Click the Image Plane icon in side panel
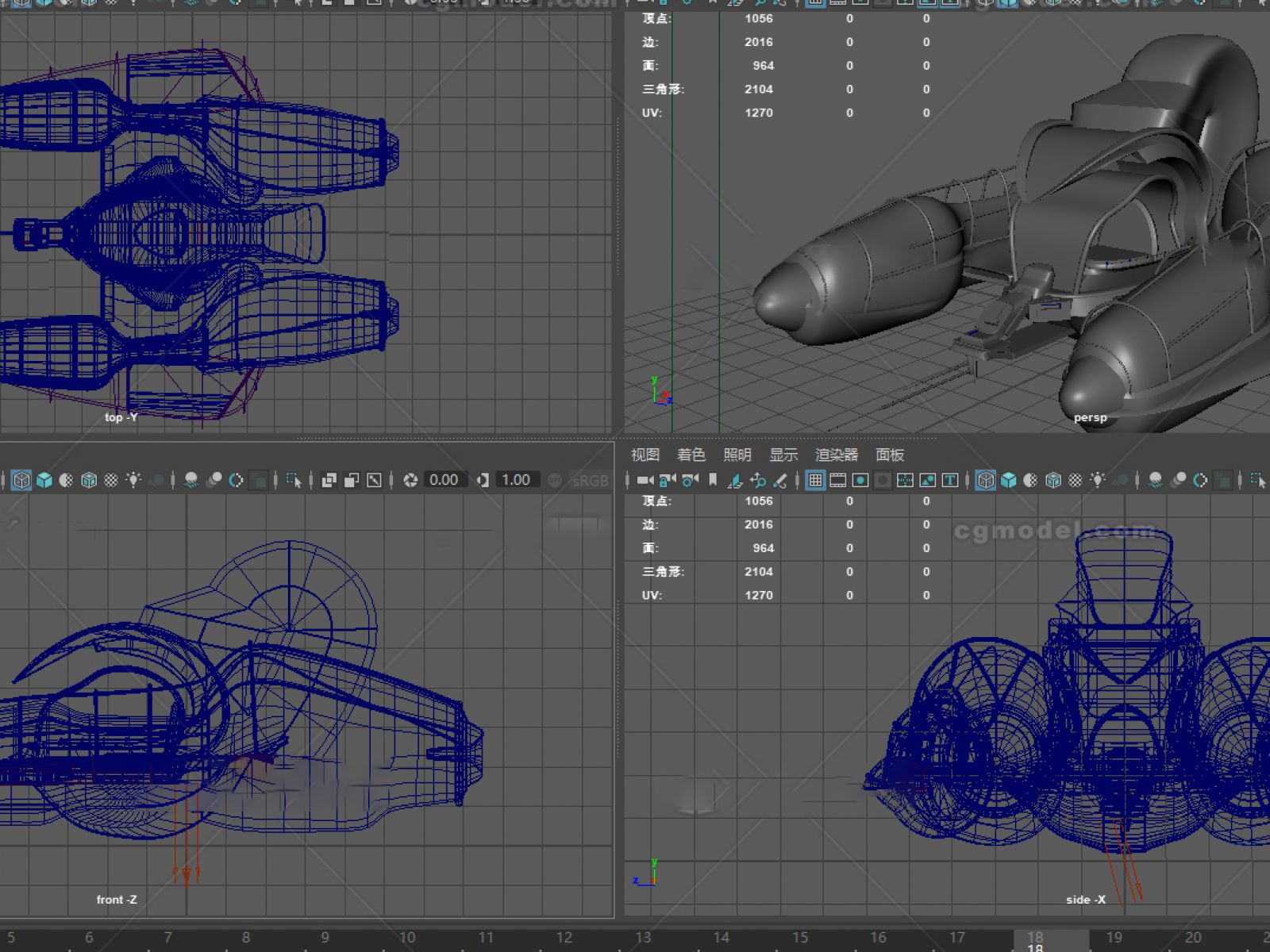Viewport: 1270px width, 952px height. click(735, 480)
